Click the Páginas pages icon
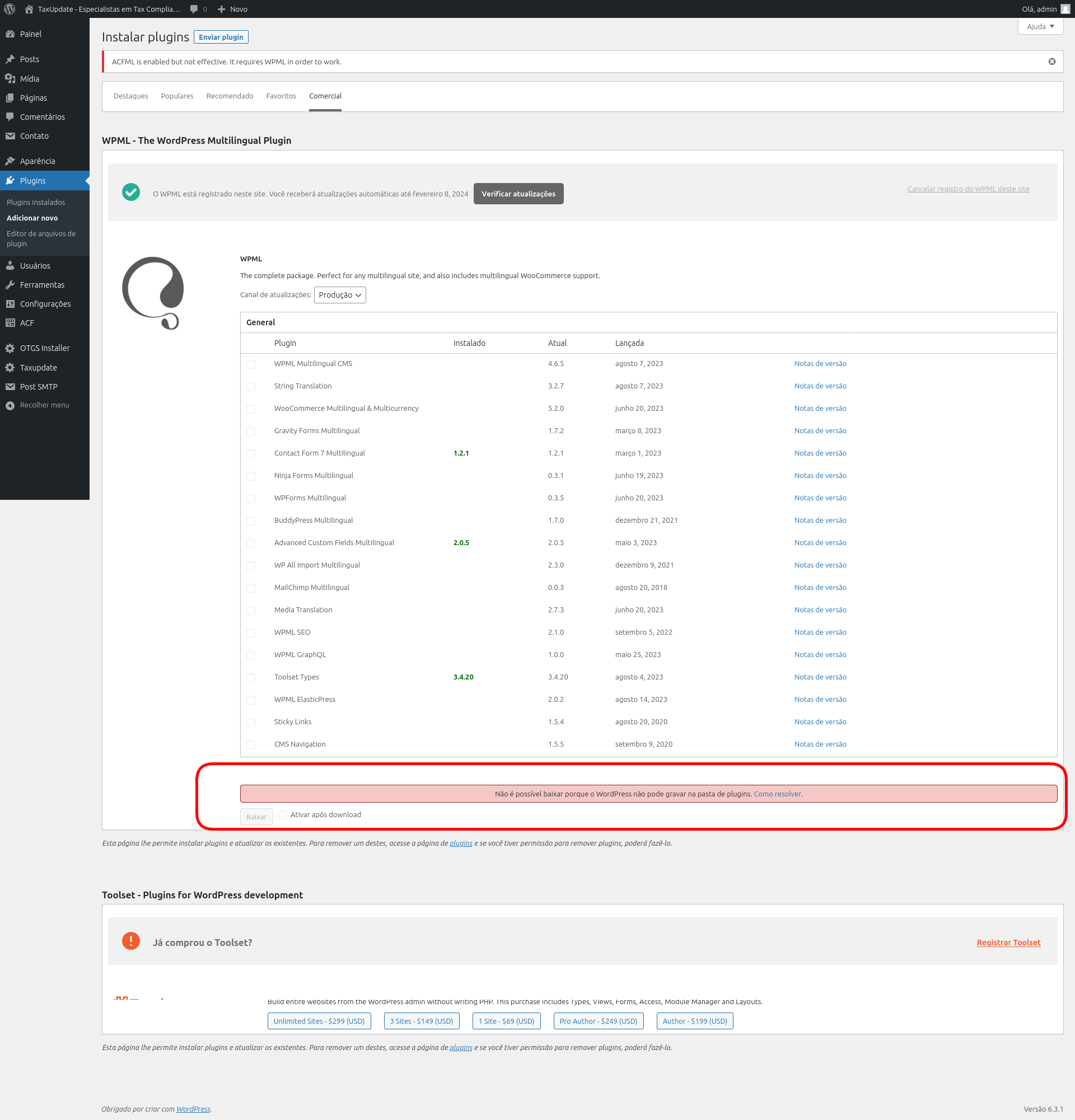Screen dimensions: 1075x1120 (x=10, y=99)
